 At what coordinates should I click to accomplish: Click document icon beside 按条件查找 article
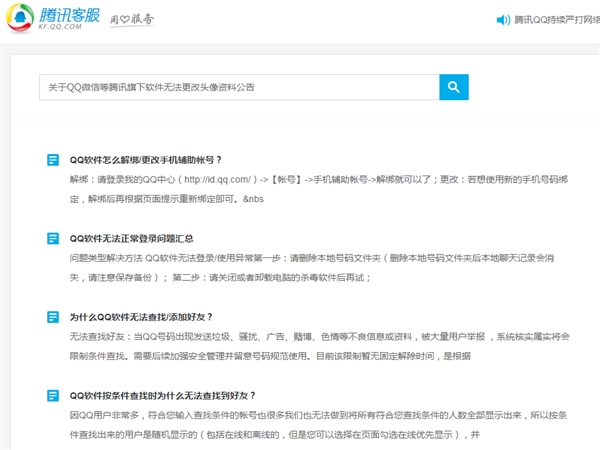[x=53, y=396]
